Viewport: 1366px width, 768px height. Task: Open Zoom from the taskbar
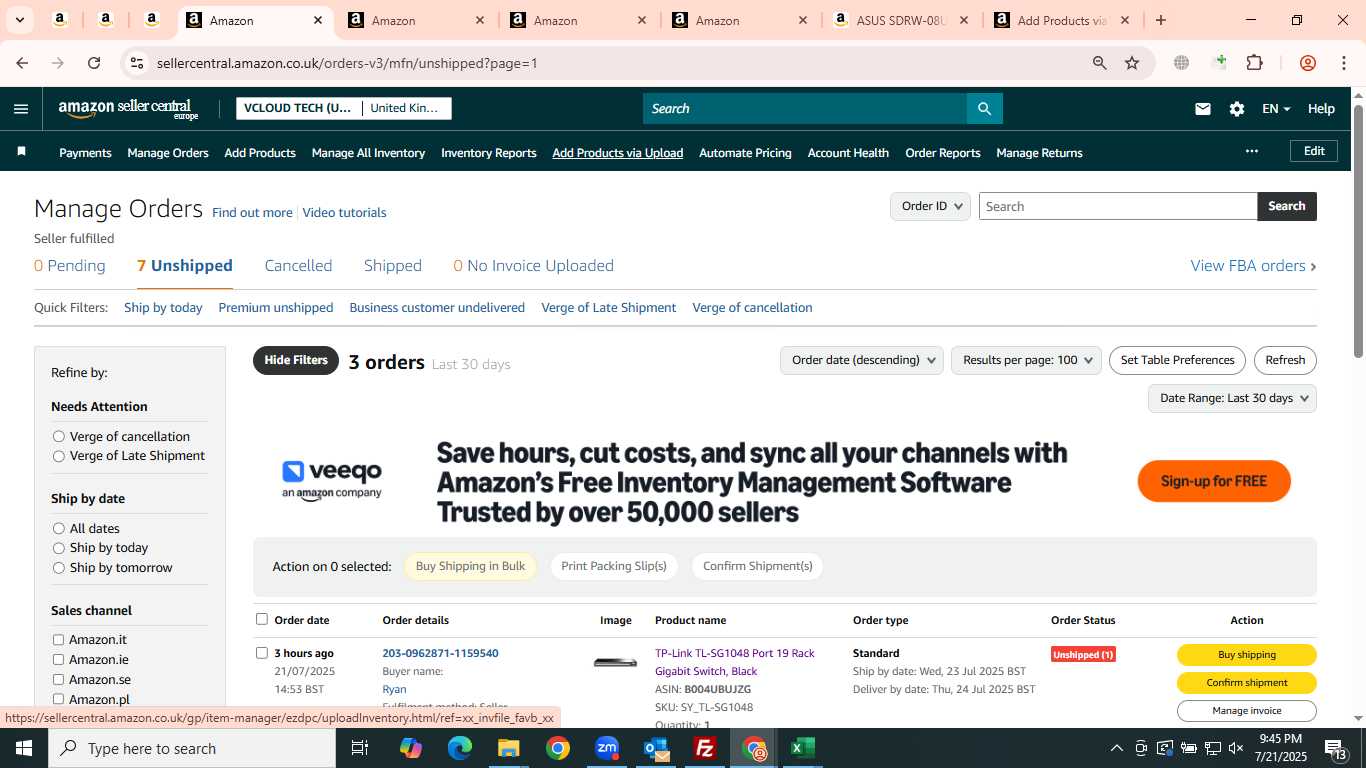[607, 748]
